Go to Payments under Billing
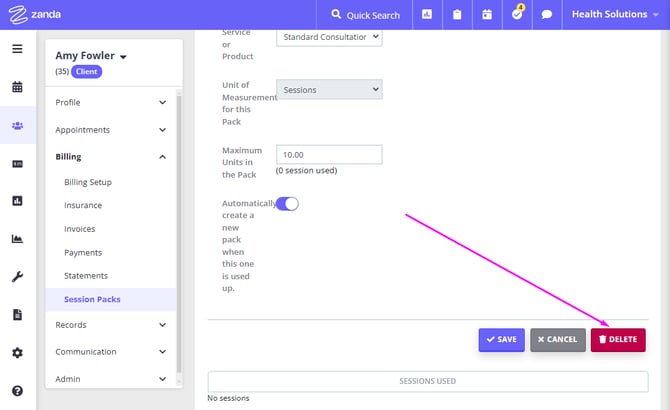Screen dimensions: 670x410 (83, 253)
